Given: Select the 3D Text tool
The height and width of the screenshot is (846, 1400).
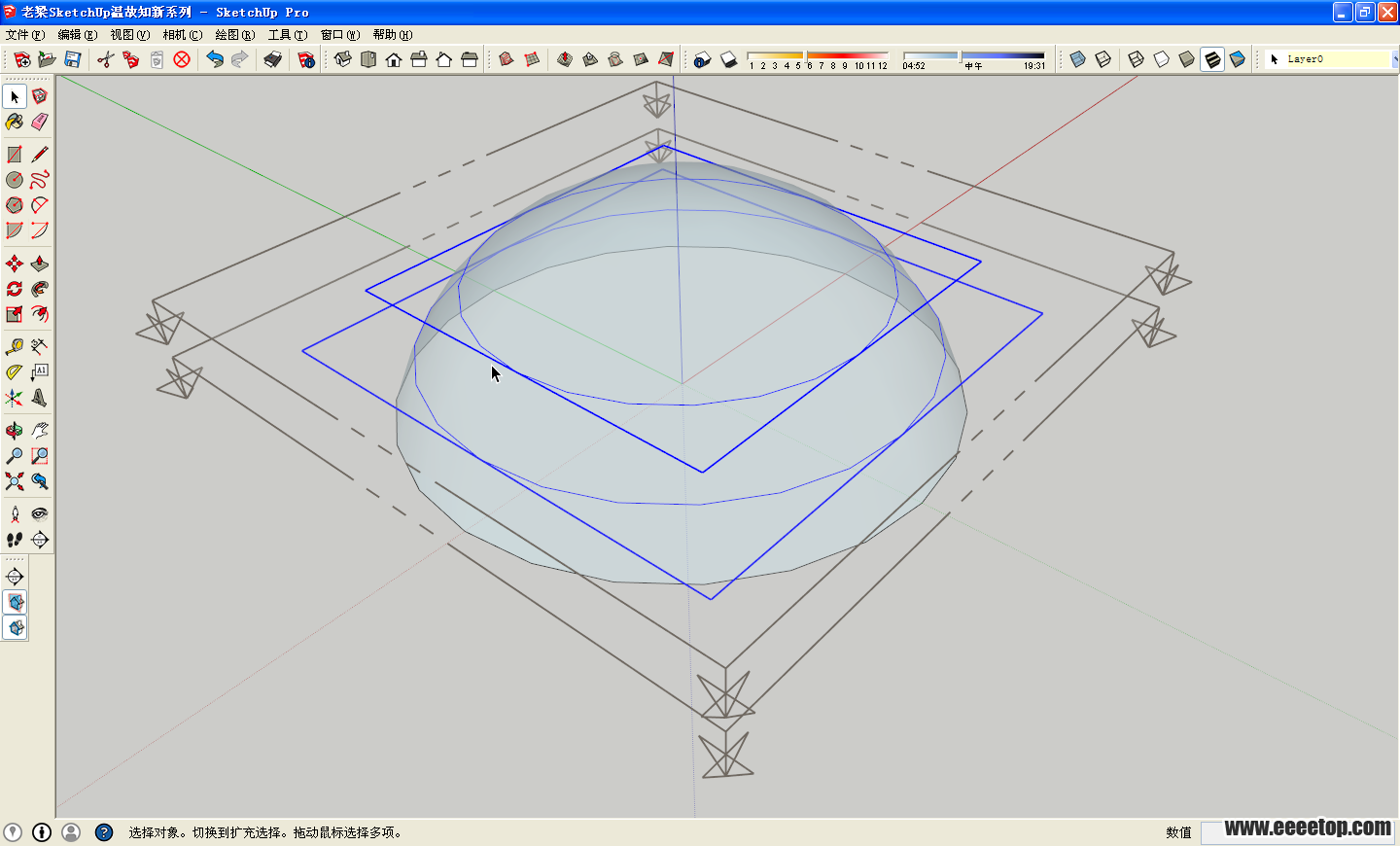Looking at the screenshot, I should [40, 398].
